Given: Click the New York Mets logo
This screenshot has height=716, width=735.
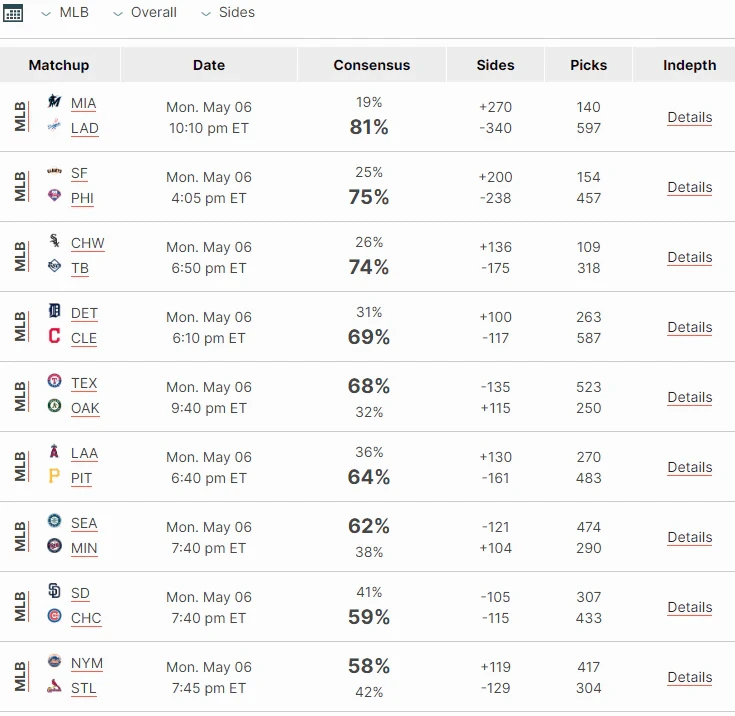Looking at the screenshot, I should pyautogui.click(x=54, y=661).
